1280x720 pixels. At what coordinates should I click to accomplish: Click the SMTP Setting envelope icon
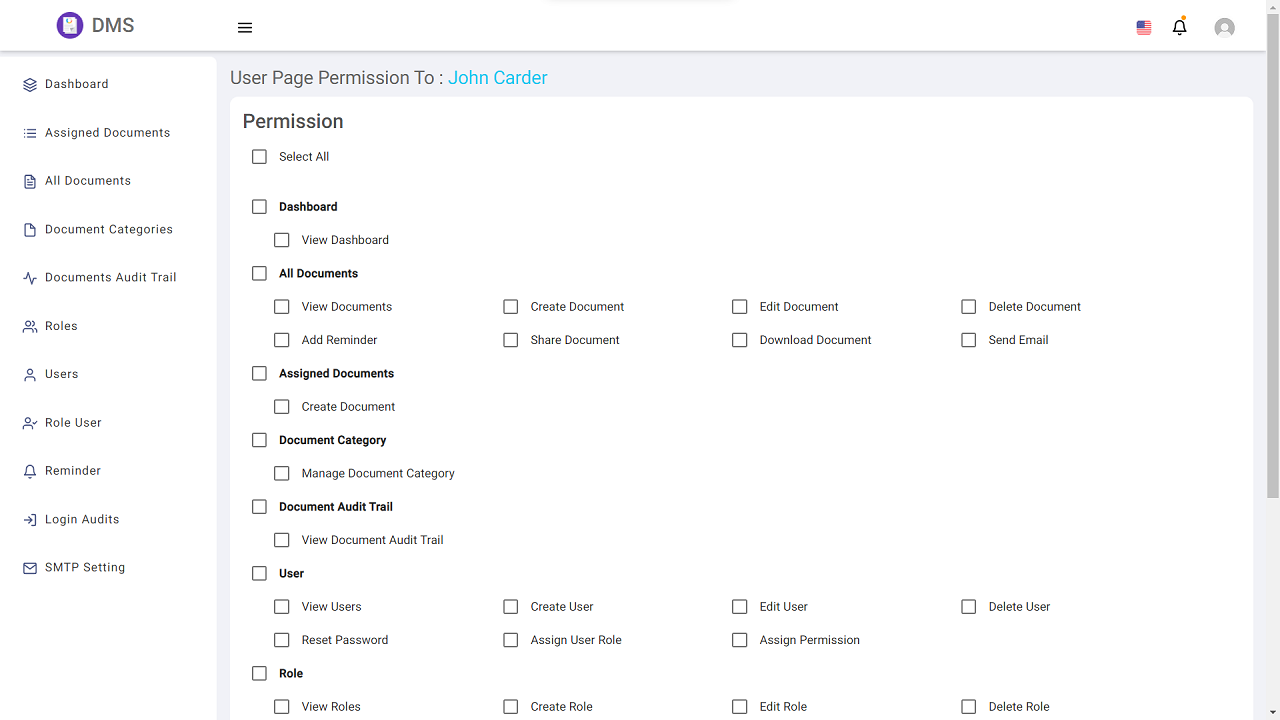(30, 568)
